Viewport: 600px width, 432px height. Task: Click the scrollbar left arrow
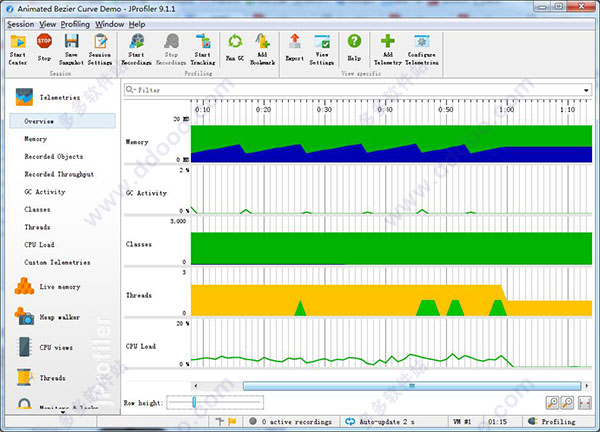pos(196,386)
